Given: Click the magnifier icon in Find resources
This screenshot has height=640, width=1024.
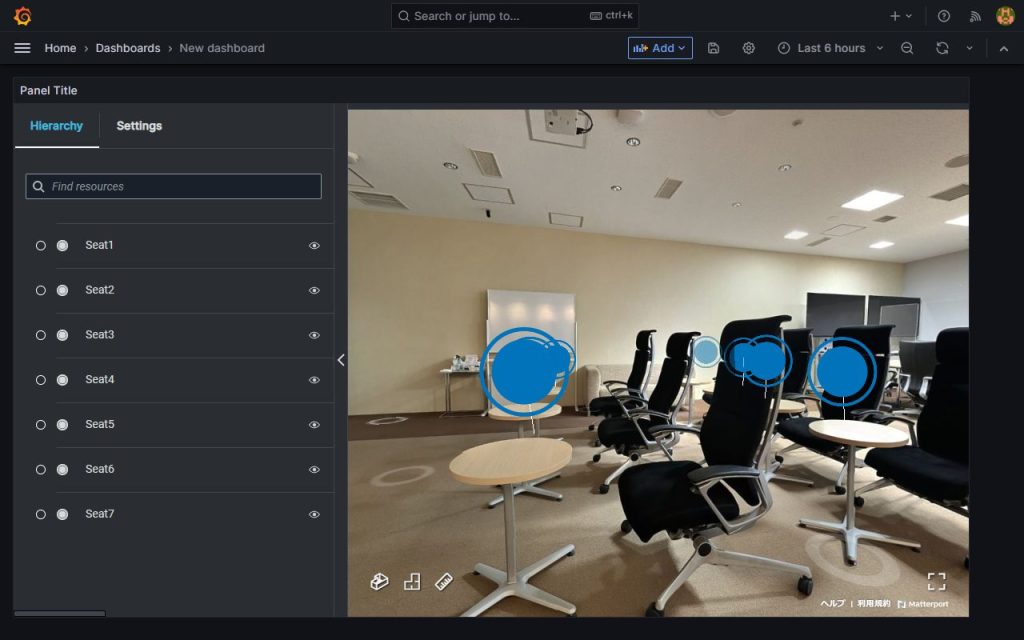Looking at the screenshot, I should [39, 187].
